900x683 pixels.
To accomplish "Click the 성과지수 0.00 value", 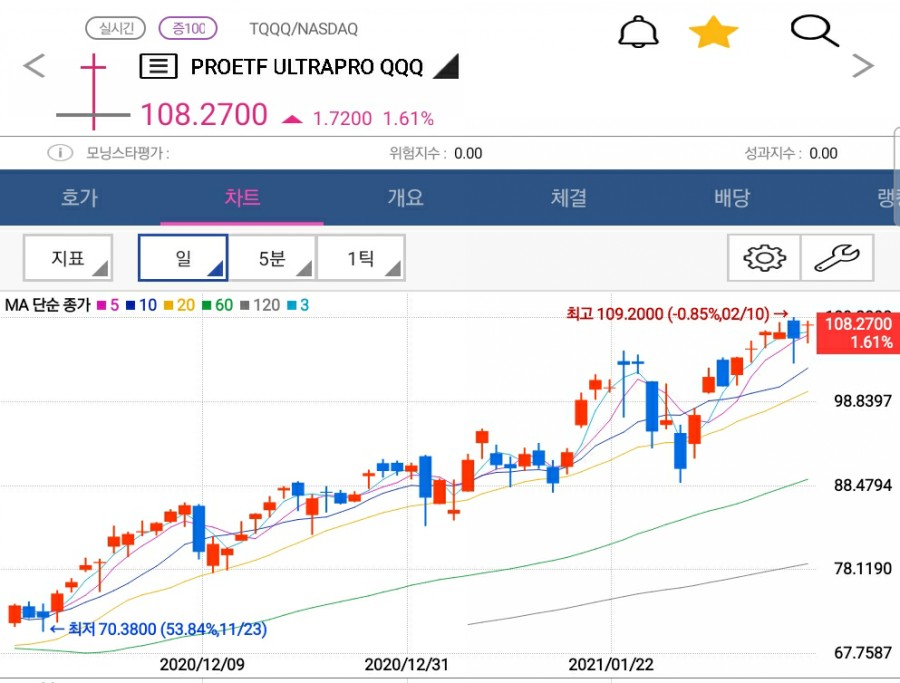I will [823, 153].
